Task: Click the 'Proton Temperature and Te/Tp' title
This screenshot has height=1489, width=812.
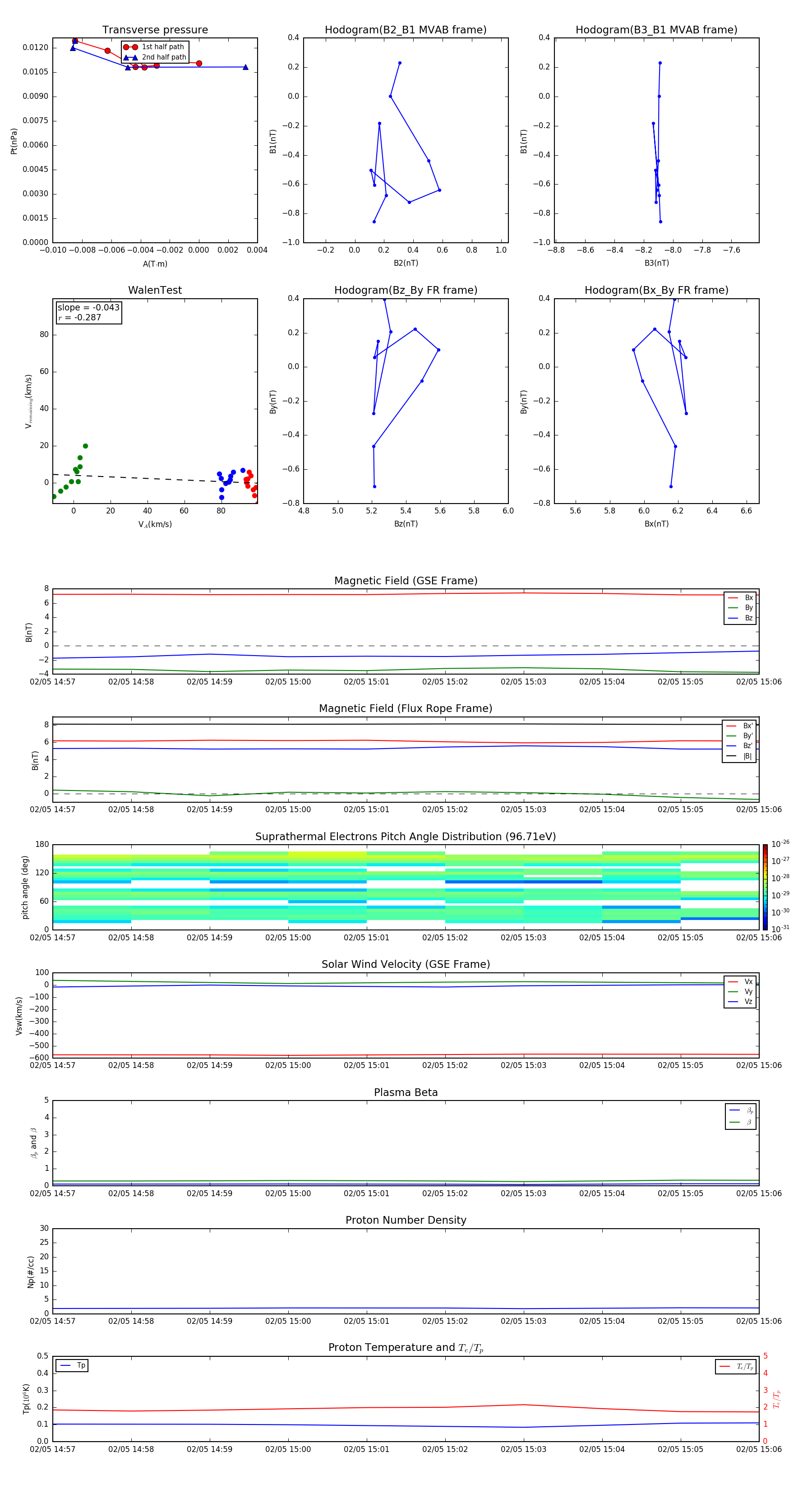Action: click(x=406, y=1347)
